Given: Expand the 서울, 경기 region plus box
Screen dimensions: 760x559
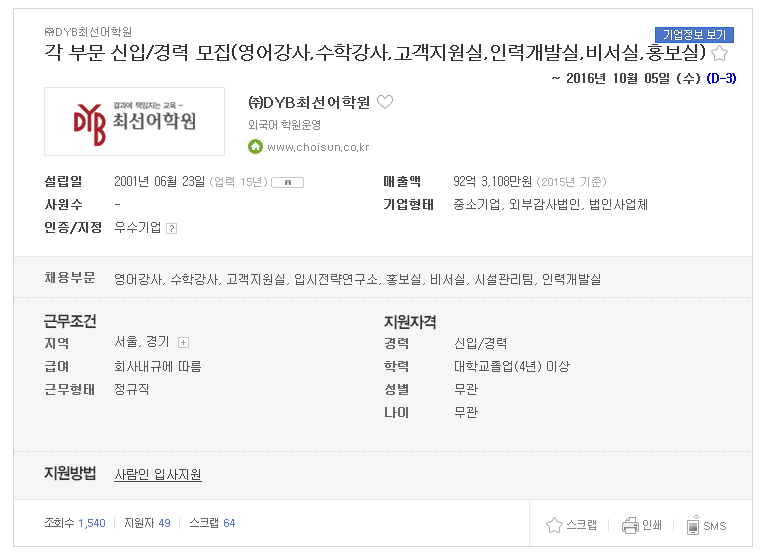Looking at the screenshot, I should click(x=183, y=343).
